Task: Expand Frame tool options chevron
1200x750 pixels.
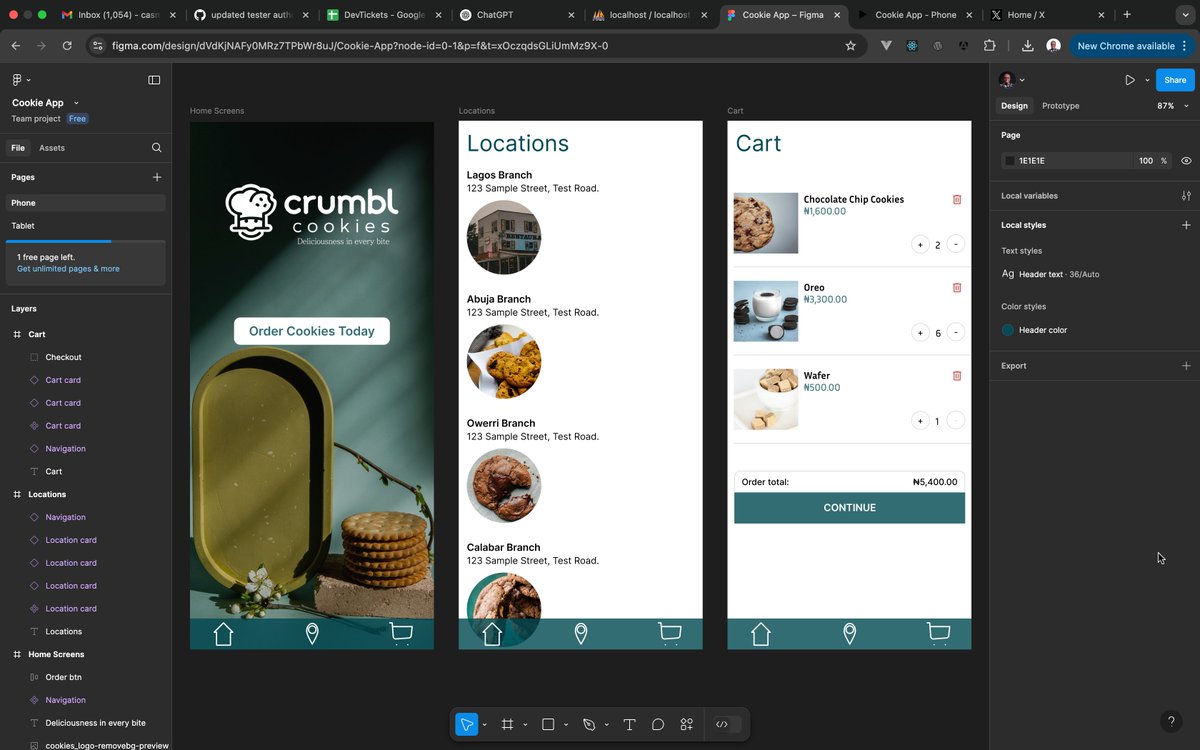Action: pos(525,725)
